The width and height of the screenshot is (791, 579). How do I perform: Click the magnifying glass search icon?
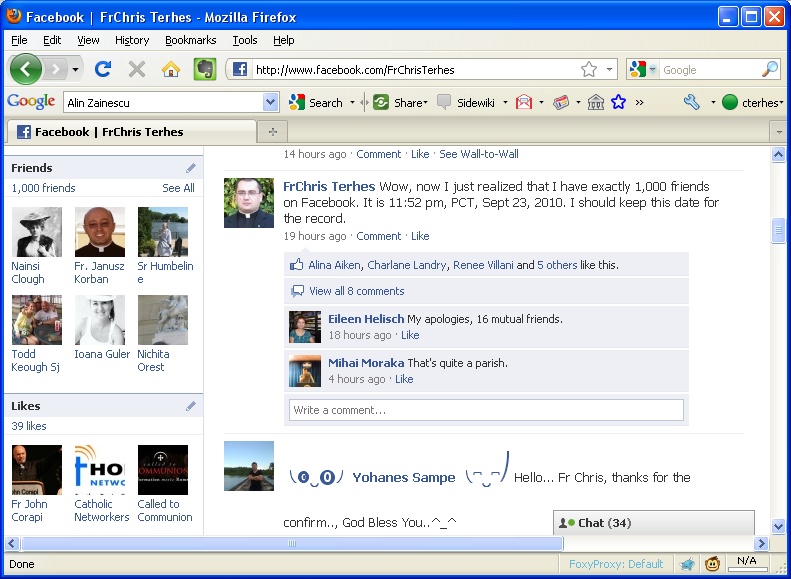770,69
